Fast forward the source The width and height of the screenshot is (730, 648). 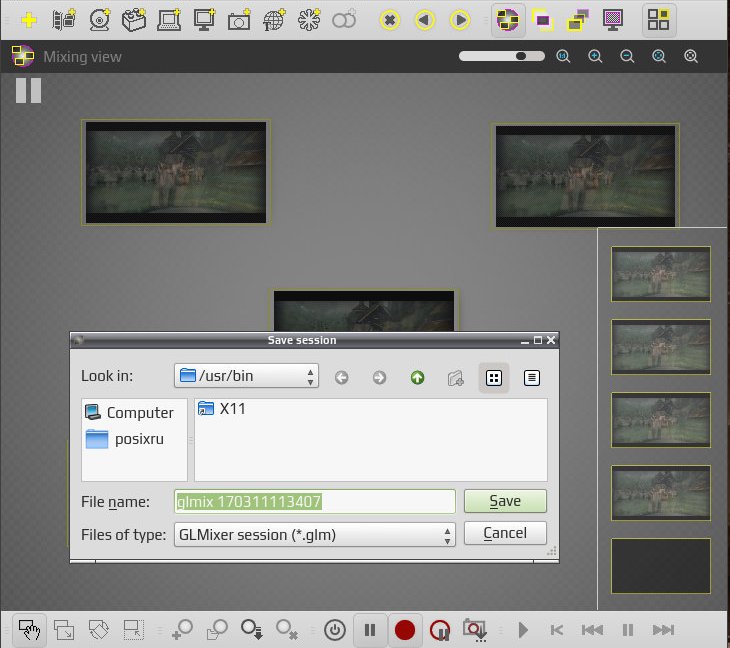coord(663,630)
